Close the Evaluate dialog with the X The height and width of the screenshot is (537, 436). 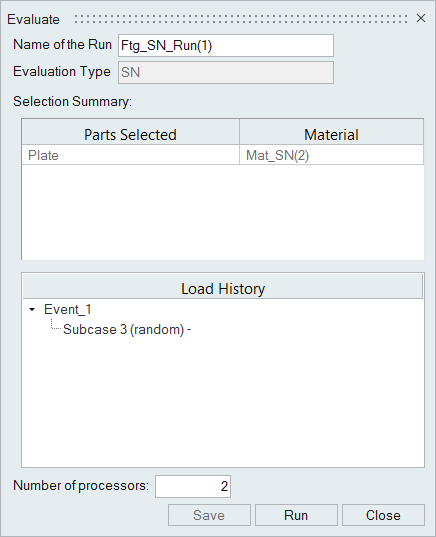[421, 18]
